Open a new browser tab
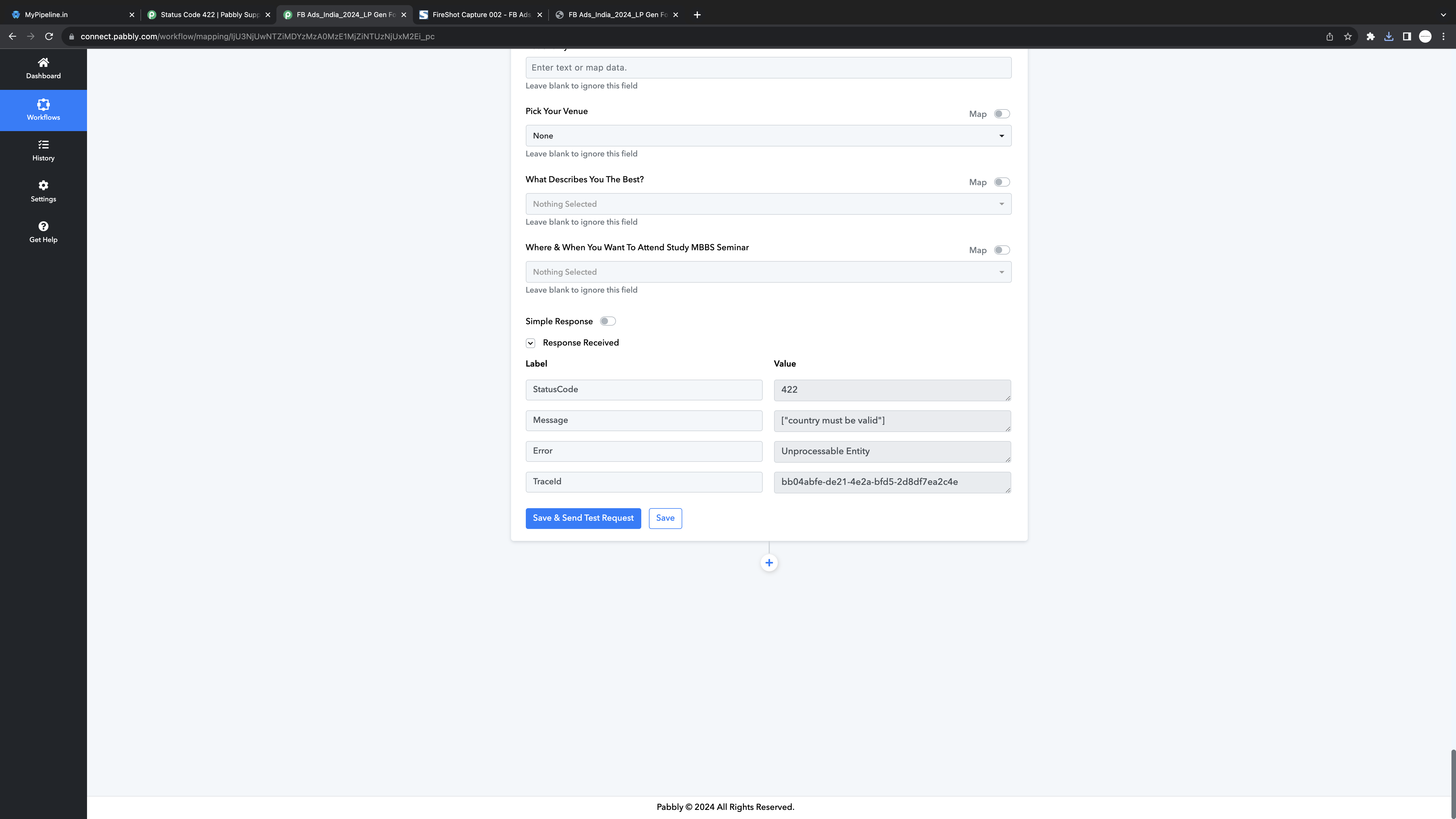Screen dimensions: 1456x819 697,15
